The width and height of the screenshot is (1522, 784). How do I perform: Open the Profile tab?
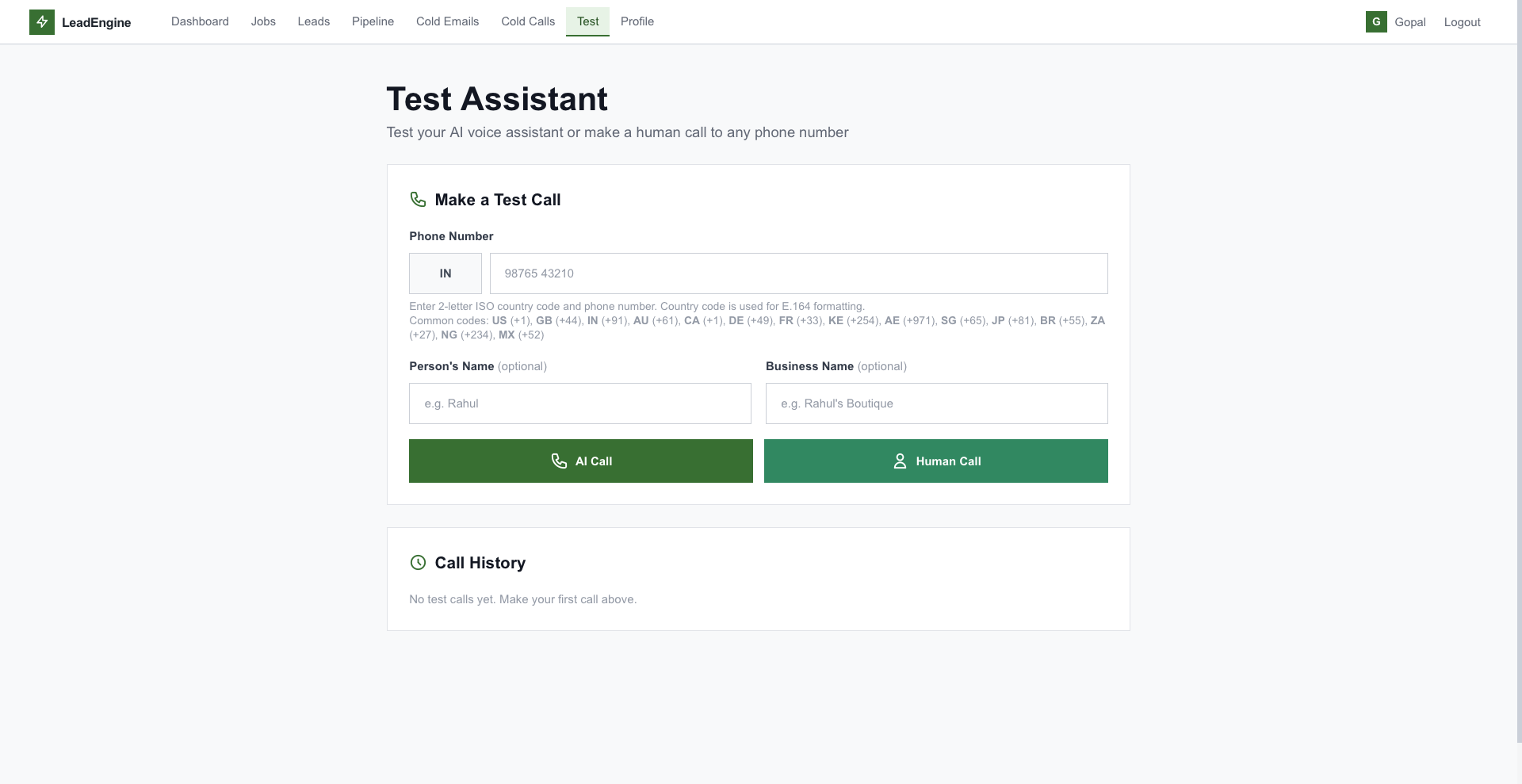click(637, 21)
